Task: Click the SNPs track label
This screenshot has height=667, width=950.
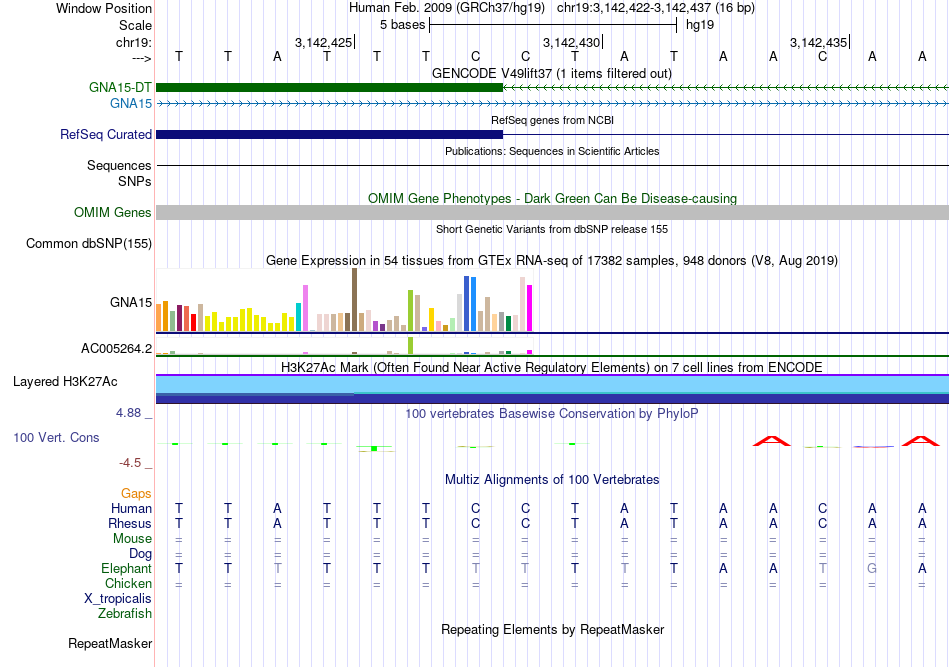Action: pyautogui.click(x=135, y=181)
